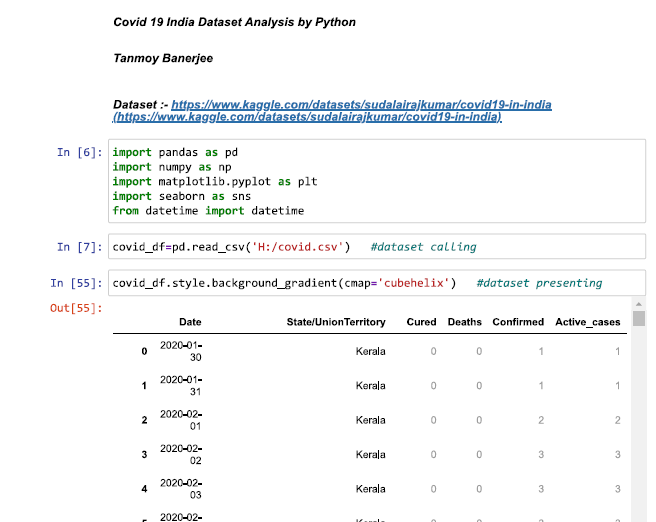Click Kerala in row 2
Image resolution: width=656 pixels, height=522 pixels.
[370, 420]
